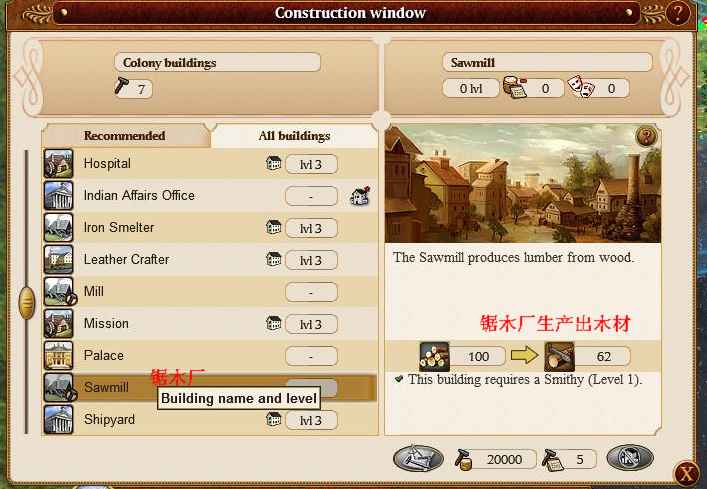Click the wood logs resource icon
707x489 pixels.
coord(434,356)
